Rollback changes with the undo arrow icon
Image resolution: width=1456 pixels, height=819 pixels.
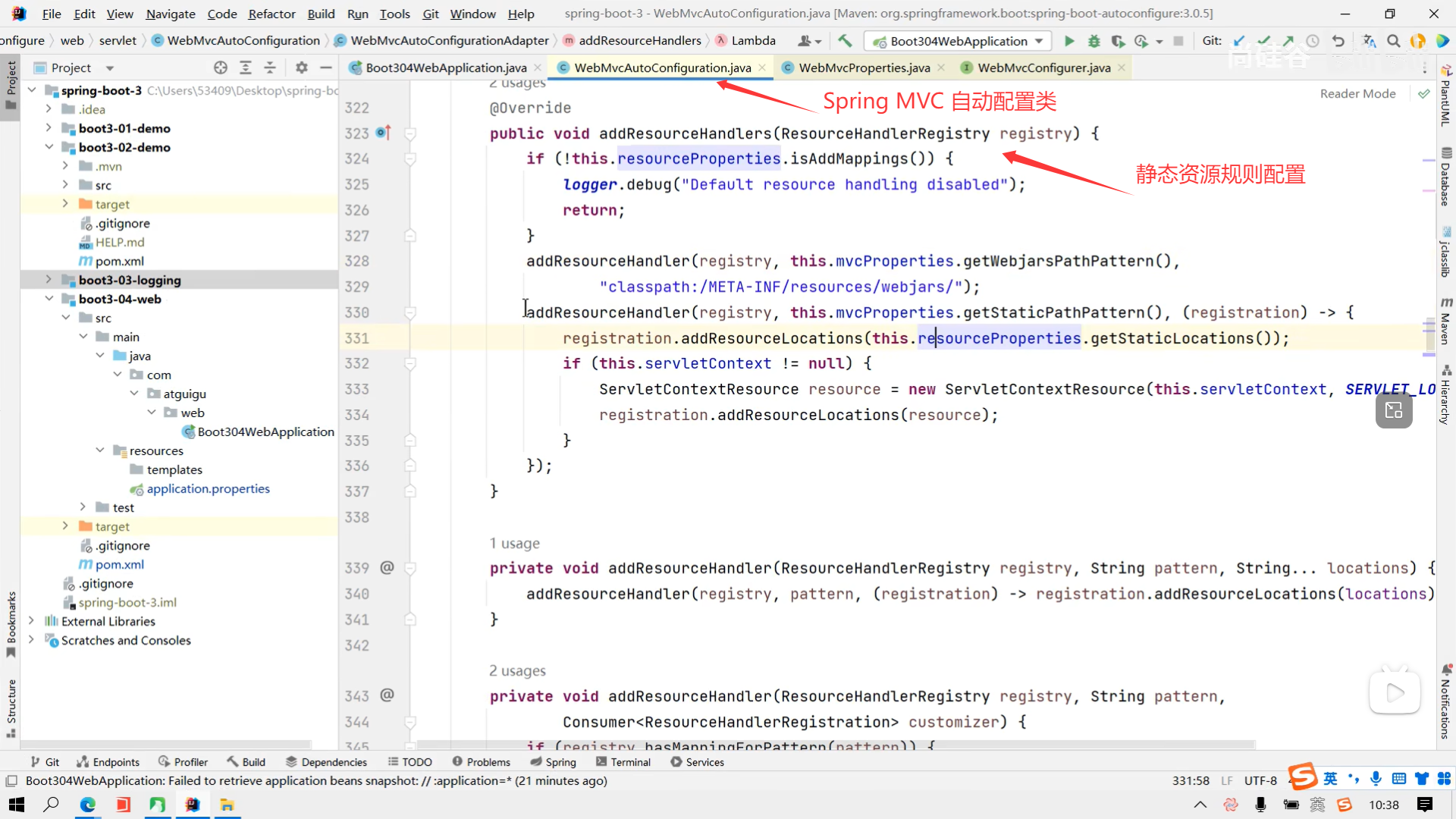(1338, 41)
